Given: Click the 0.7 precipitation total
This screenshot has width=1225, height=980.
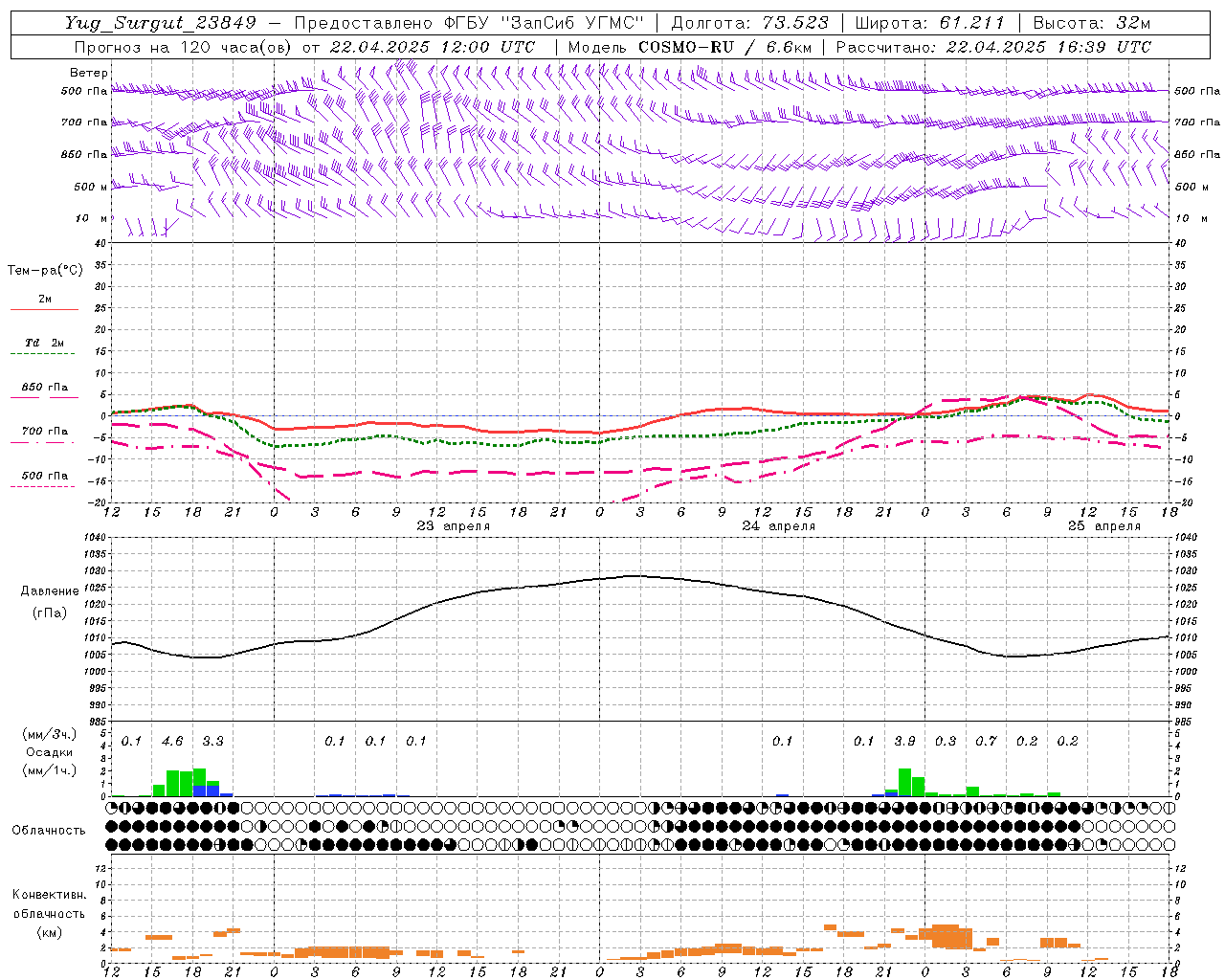Looking at the screenshot, I should click(x=986, y=742).
